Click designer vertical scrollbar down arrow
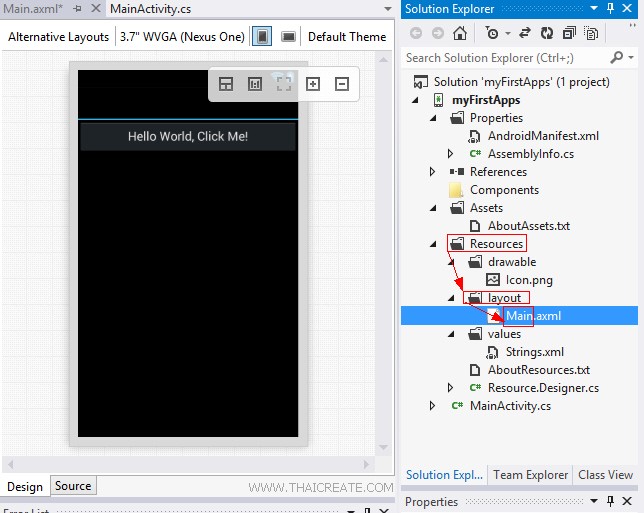Image resolution: width=644 pixels, height=513 pixels. pos(383,447)
